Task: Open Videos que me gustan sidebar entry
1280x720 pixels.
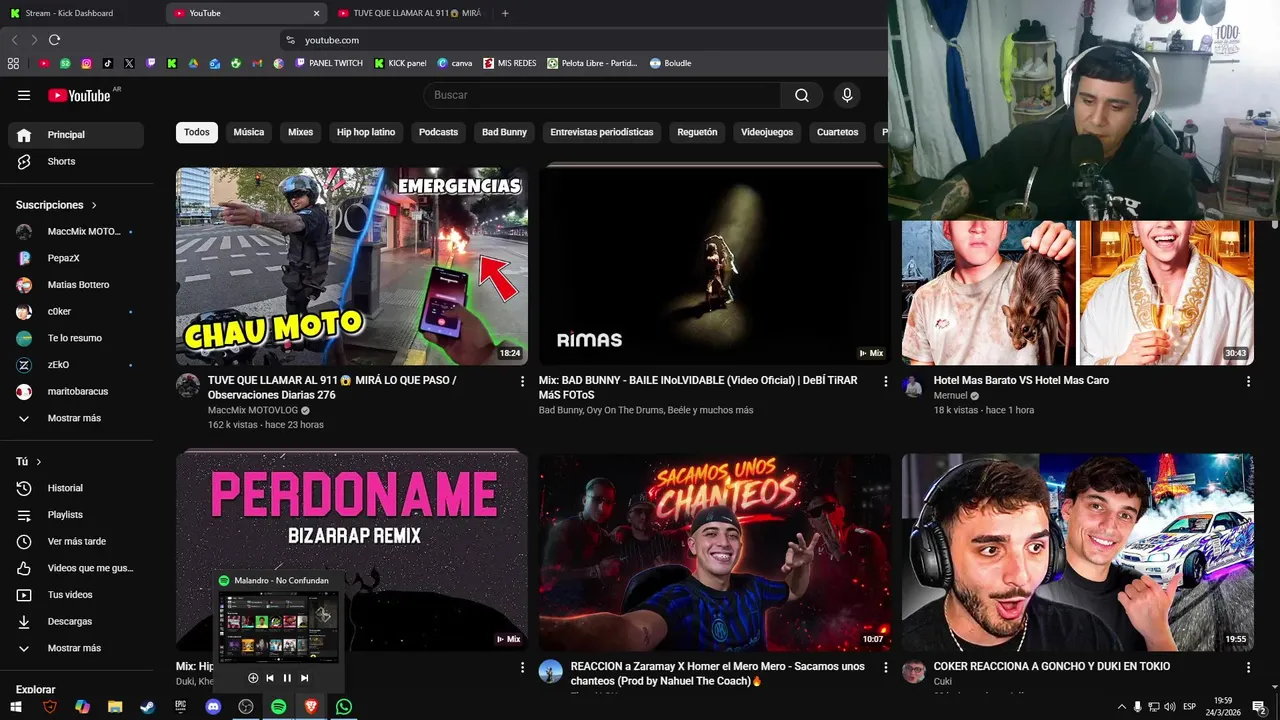Action: pos(76,568)
